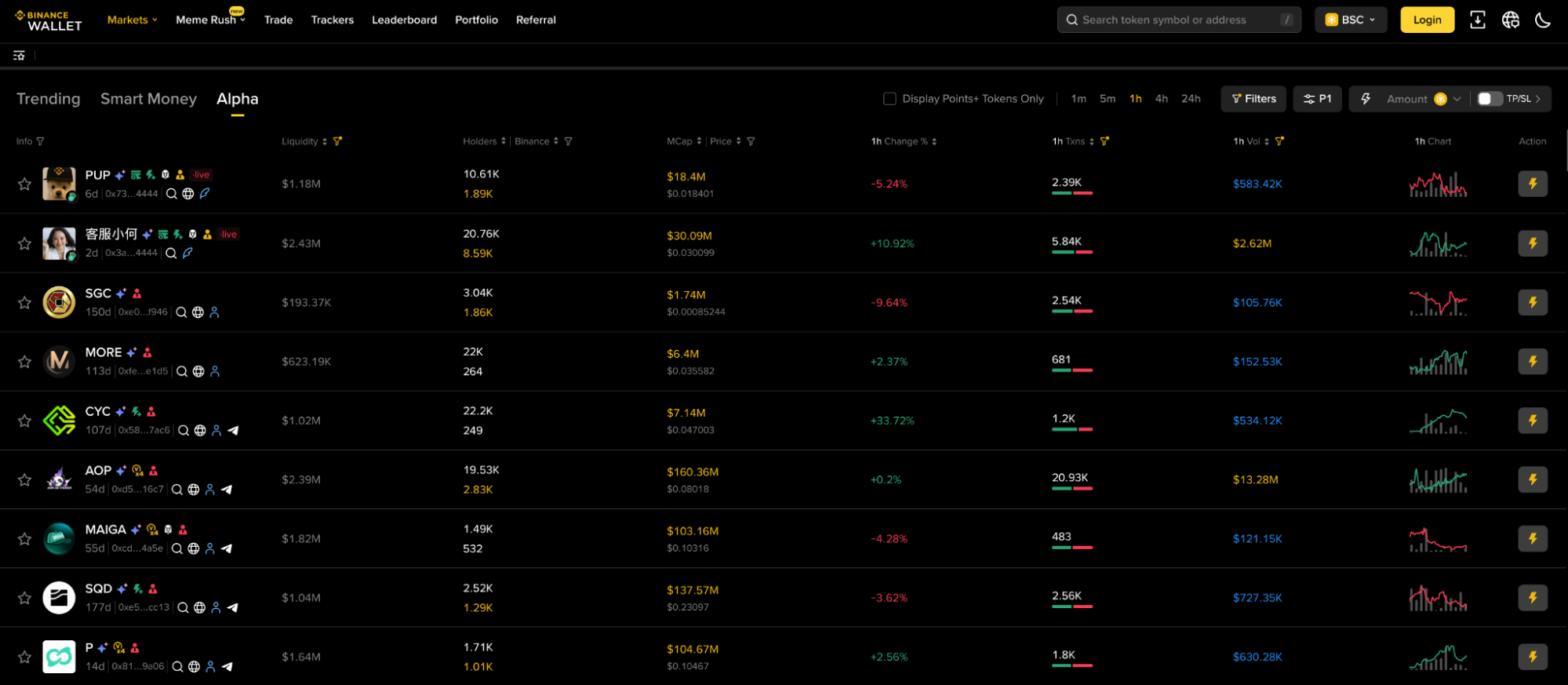The image size is (1568, 685).
Task: Favorite AOP with its star
Action: pos(24,479)
